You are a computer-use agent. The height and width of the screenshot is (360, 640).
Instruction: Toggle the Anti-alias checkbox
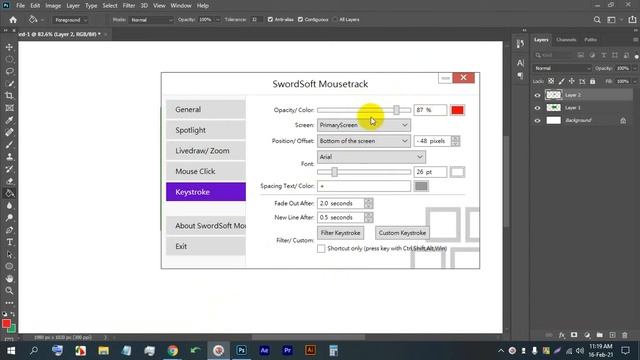click(x=270, y=20)
